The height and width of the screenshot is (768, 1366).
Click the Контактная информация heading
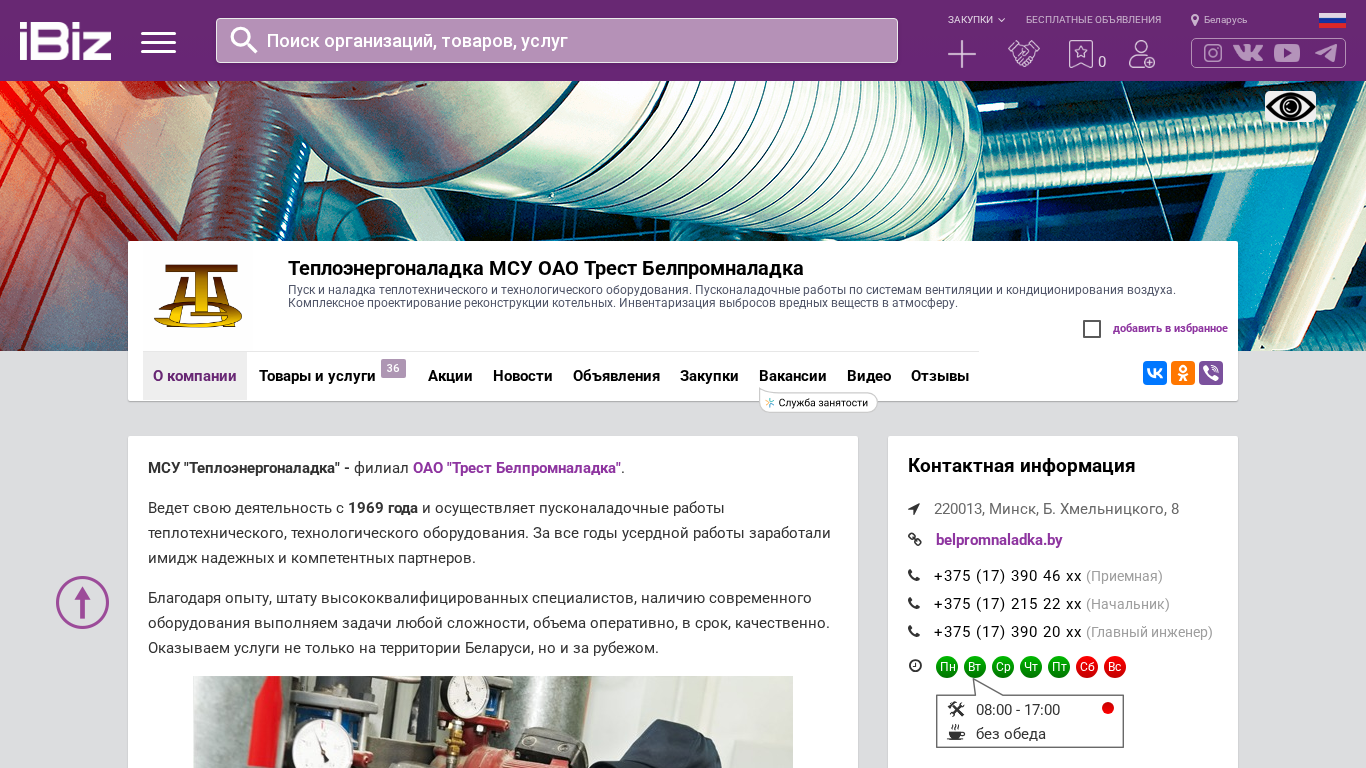[x=1021, y=466]
